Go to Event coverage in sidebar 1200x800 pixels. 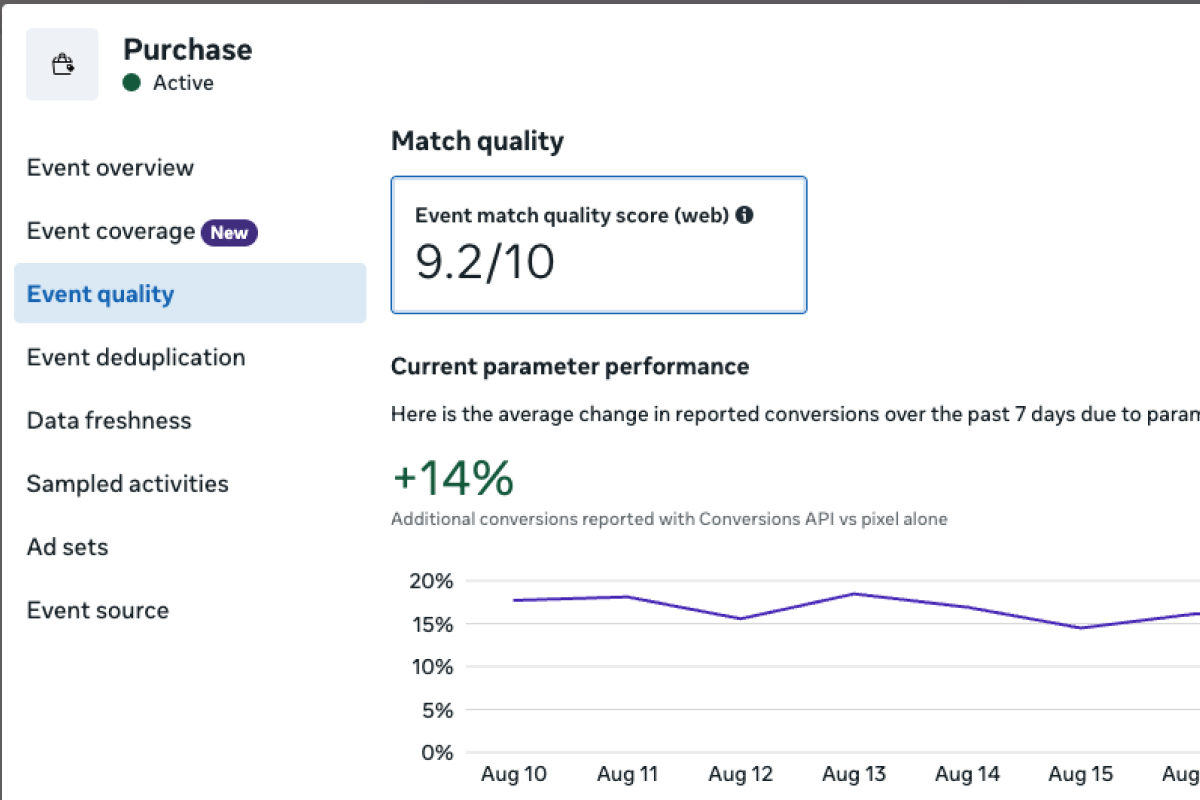point(111,231)
